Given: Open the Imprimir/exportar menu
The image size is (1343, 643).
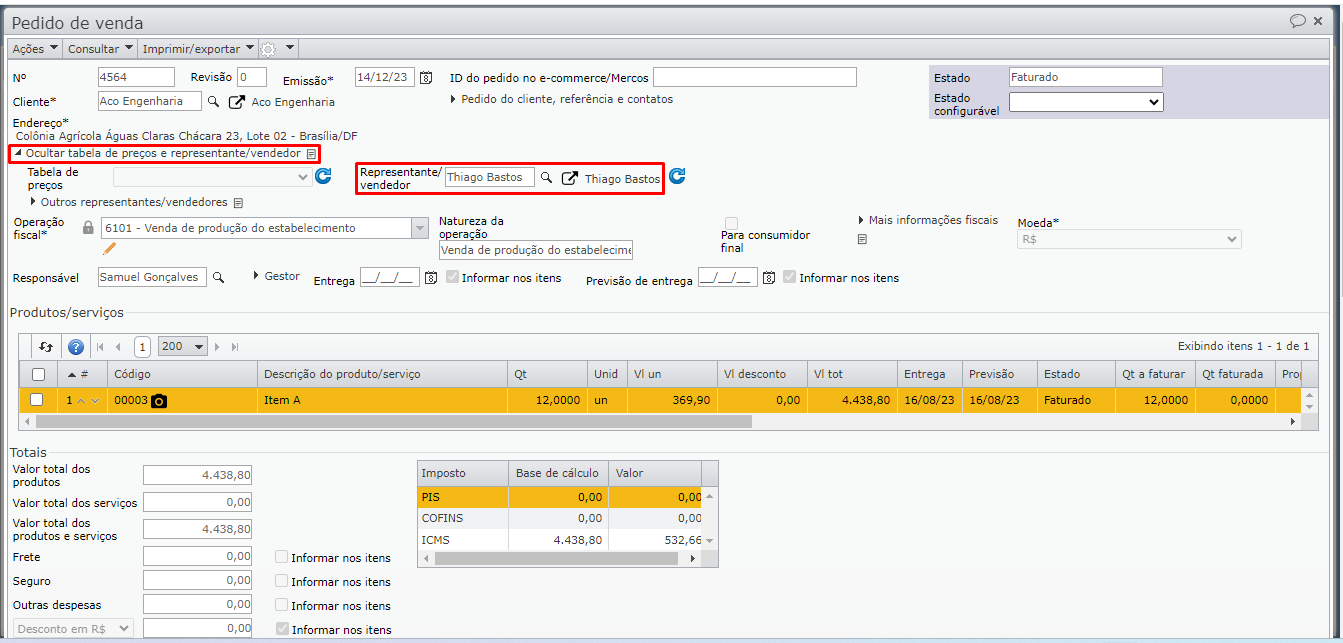Looking at the screenshot, I should [198, 48].
